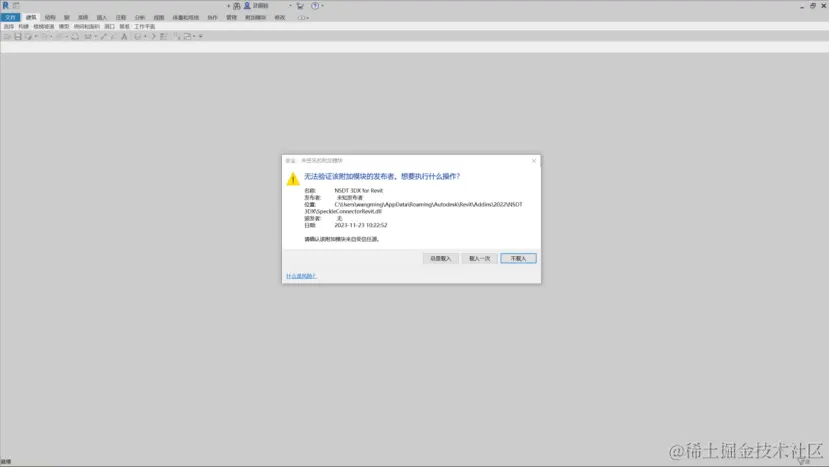Expand the user account dropdown arrow
Image resolution: width=830 pixels, height=467 pixels.
pos(291,6)
